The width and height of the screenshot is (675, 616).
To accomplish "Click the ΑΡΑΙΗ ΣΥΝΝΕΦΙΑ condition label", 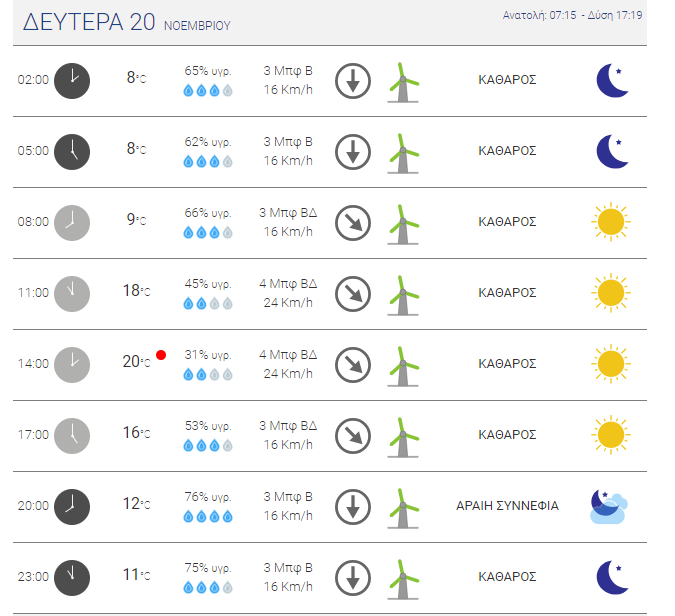I will [508, 506].
